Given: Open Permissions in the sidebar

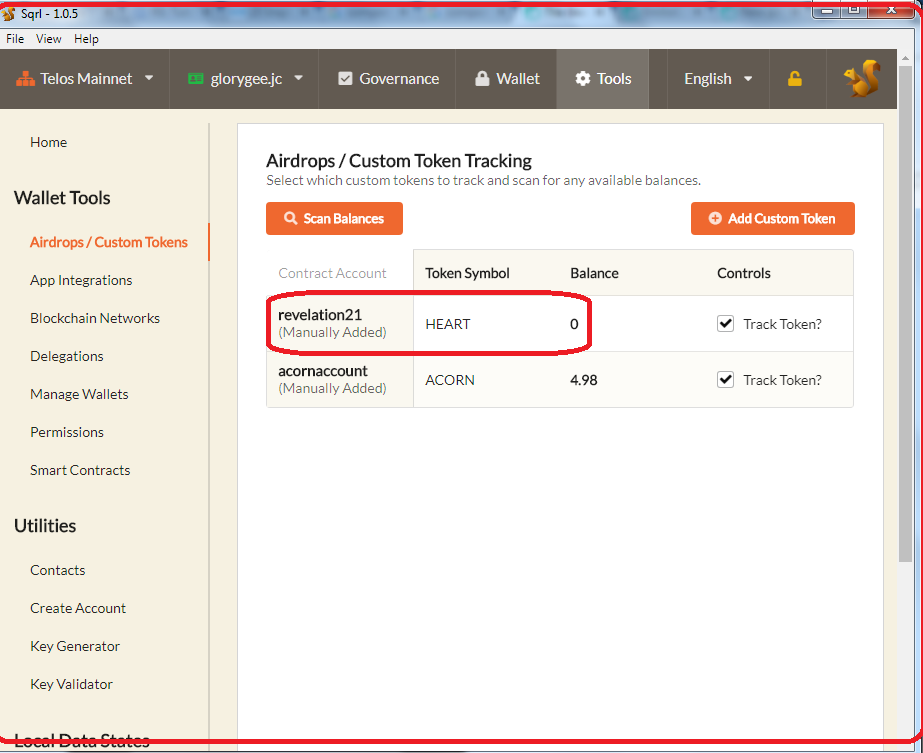Looking at the screenshot, I should coord(67,432).
